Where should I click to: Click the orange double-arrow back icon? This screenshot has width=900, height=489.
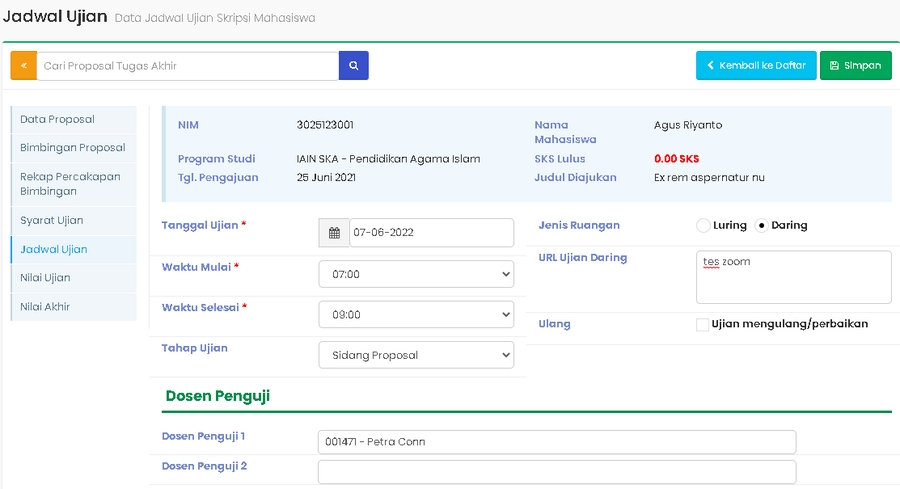click(24, 66)
